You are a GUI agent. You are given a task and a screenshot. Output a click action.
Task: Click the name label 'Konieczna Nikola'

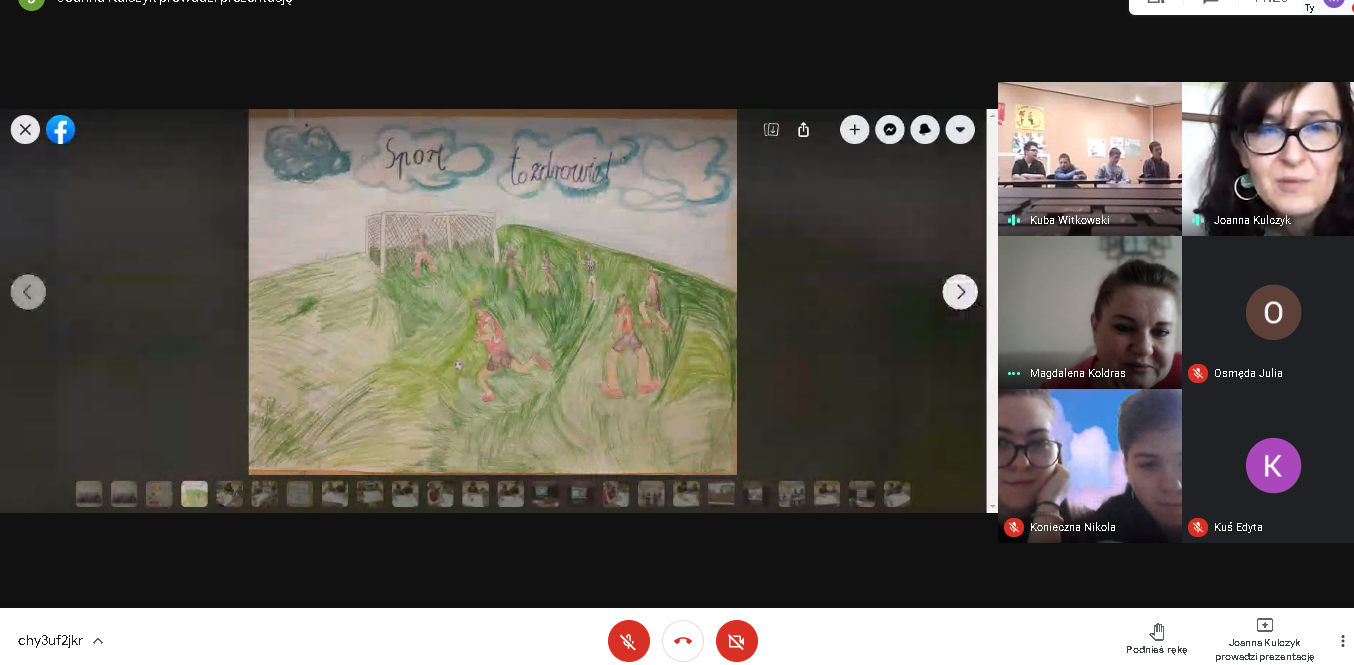click(x=1072, y=527)
